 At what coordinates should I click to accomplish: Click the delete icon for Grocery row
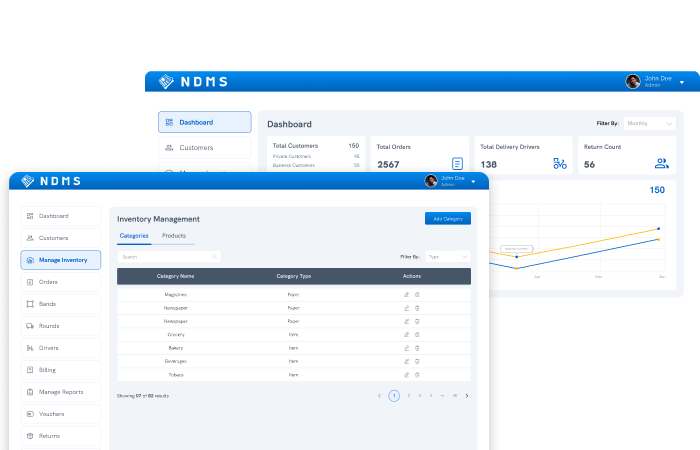[x=417, y=335]
